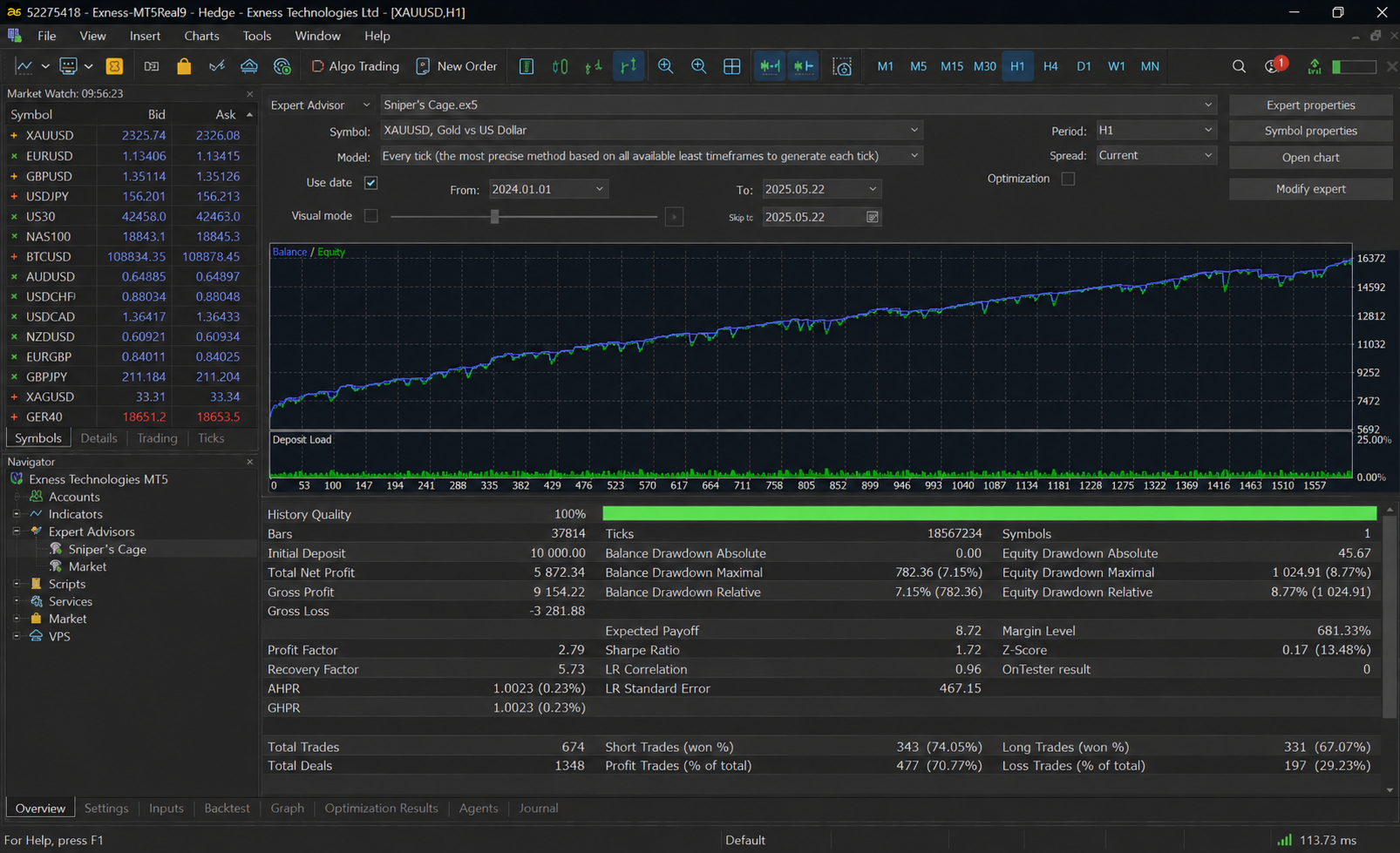Screen dimensions: 1400x853
Task: Open the Tools menu
Action: coord(256,36)
